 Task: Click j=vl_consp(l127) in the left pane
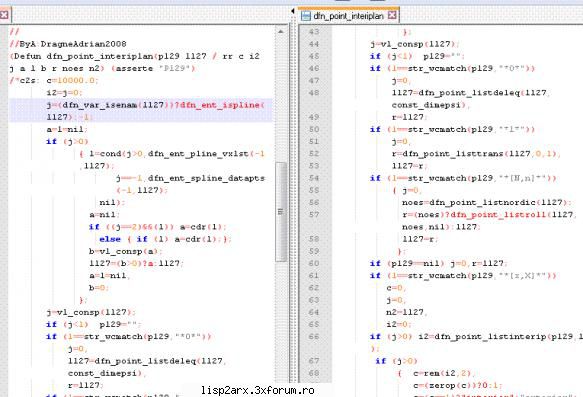coord(91,312)
